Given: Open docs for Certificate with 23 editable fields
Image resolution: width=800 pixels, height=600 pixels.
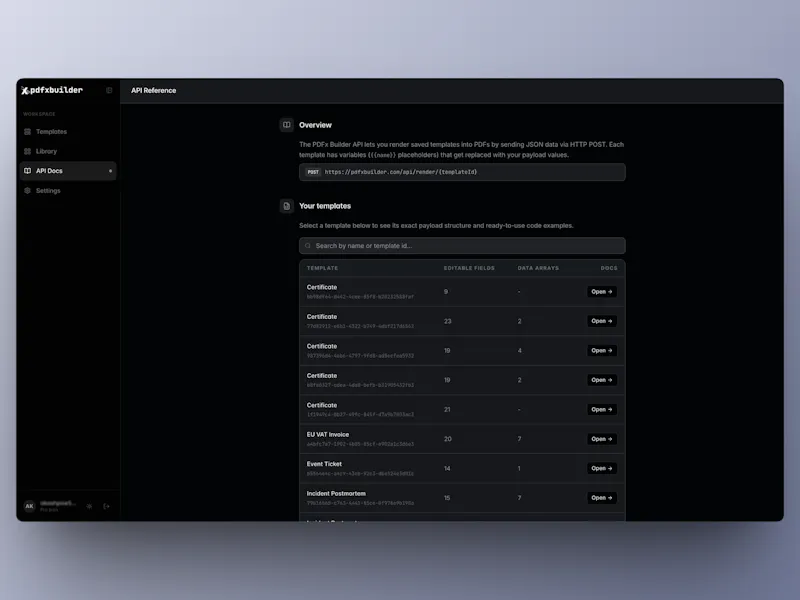Looking at the screenshot, I should pyautogui.click(x=602, y=321).
